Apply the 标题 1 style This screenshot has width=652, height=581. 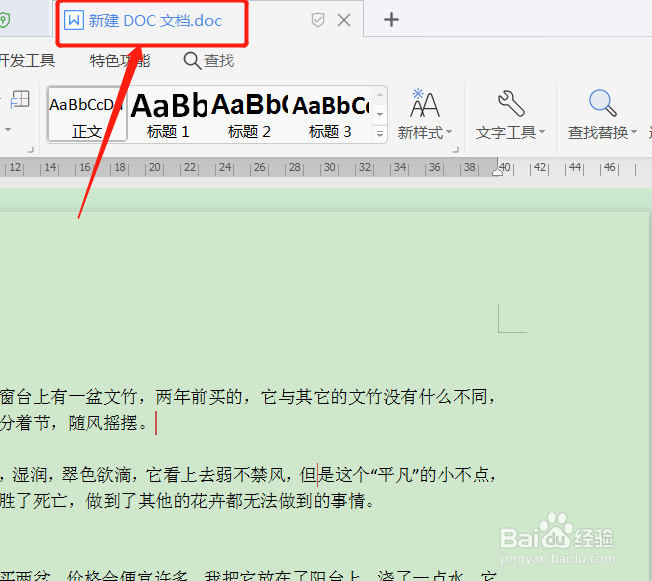(x=168, y=114)
